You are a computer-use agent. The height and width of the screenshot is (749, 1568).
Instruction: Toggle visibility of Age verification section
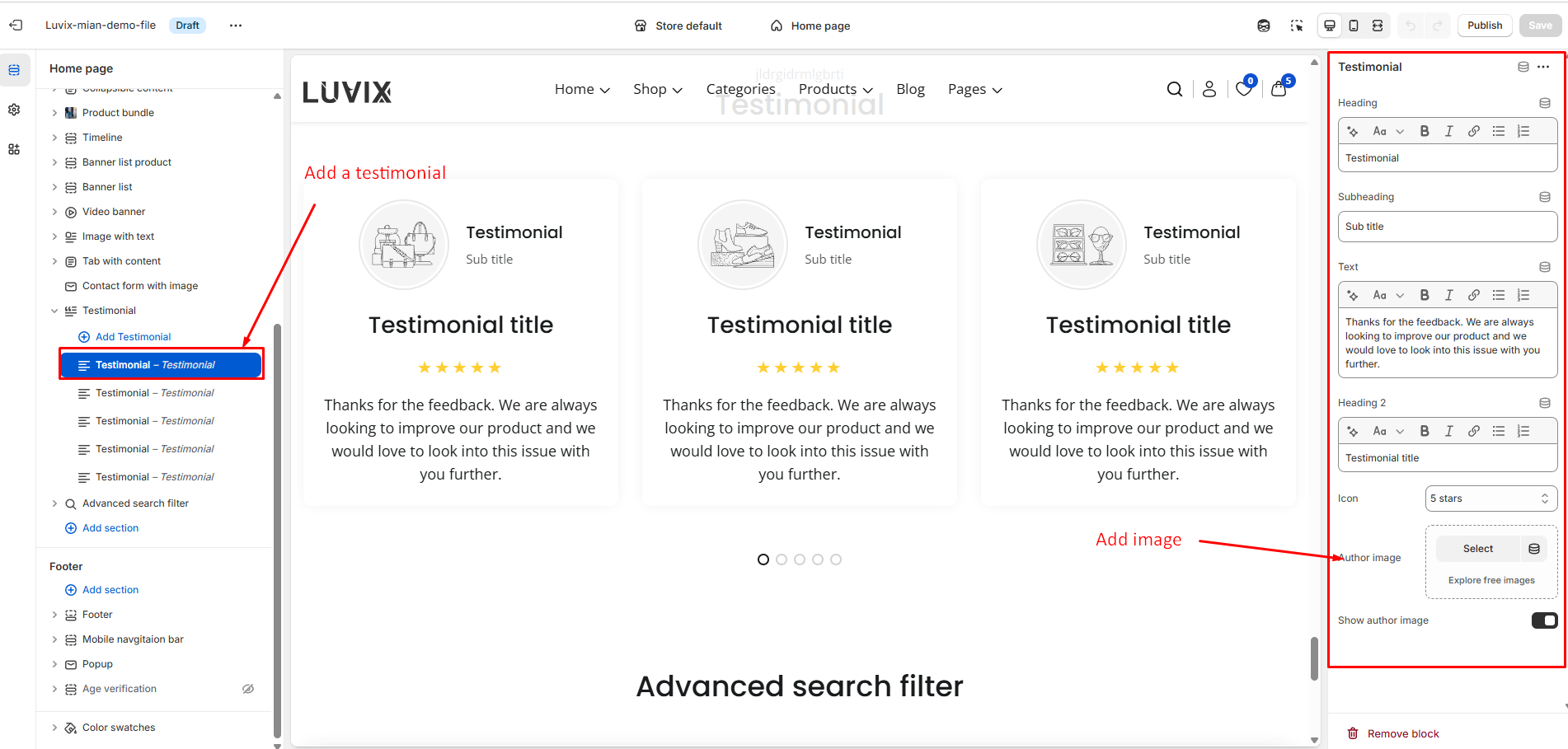[x=248, y=689]
